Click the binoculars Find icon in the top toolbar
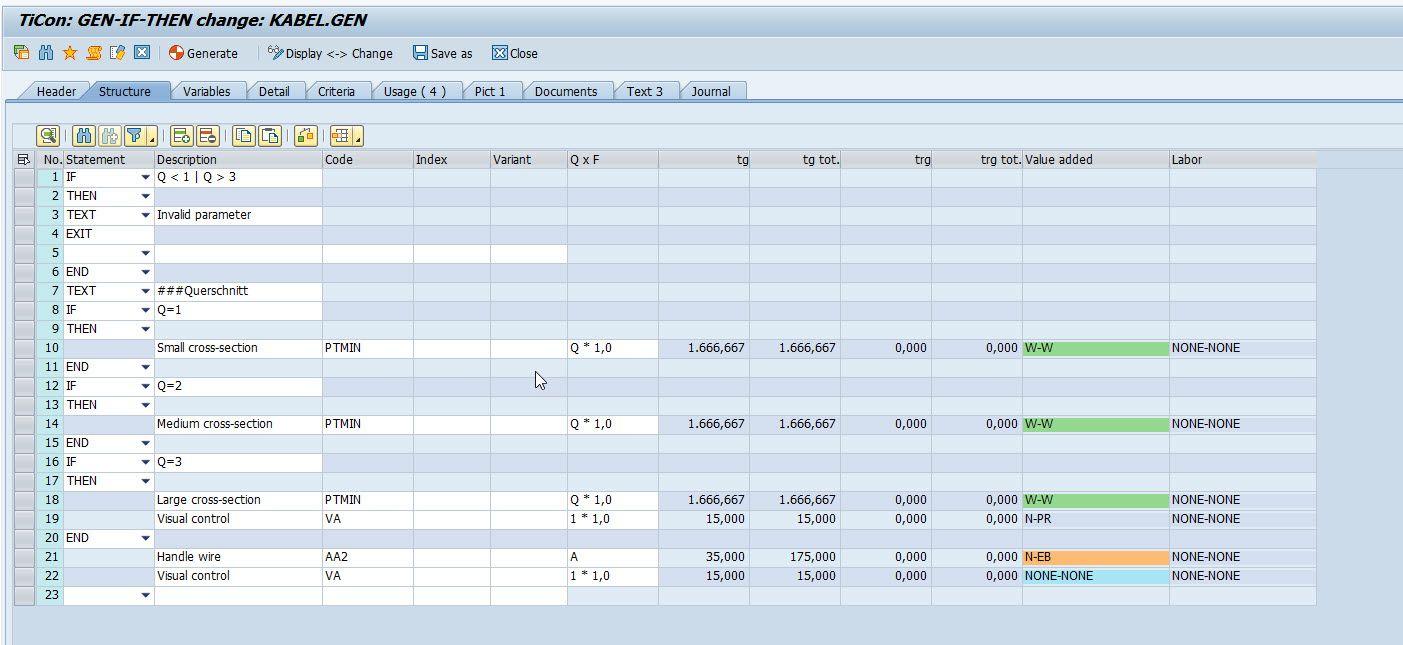The image size is (1403, 645). click(x=46, y=53)
